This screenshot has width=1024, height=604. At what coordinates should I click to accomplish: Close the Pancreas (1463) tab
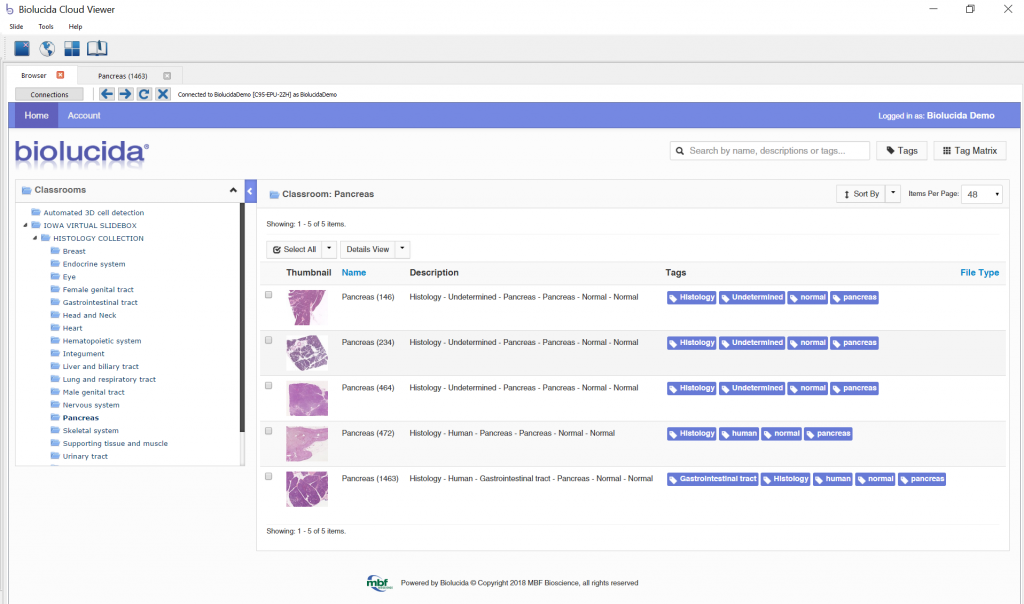pyautogui.click(x=167, y=76)
